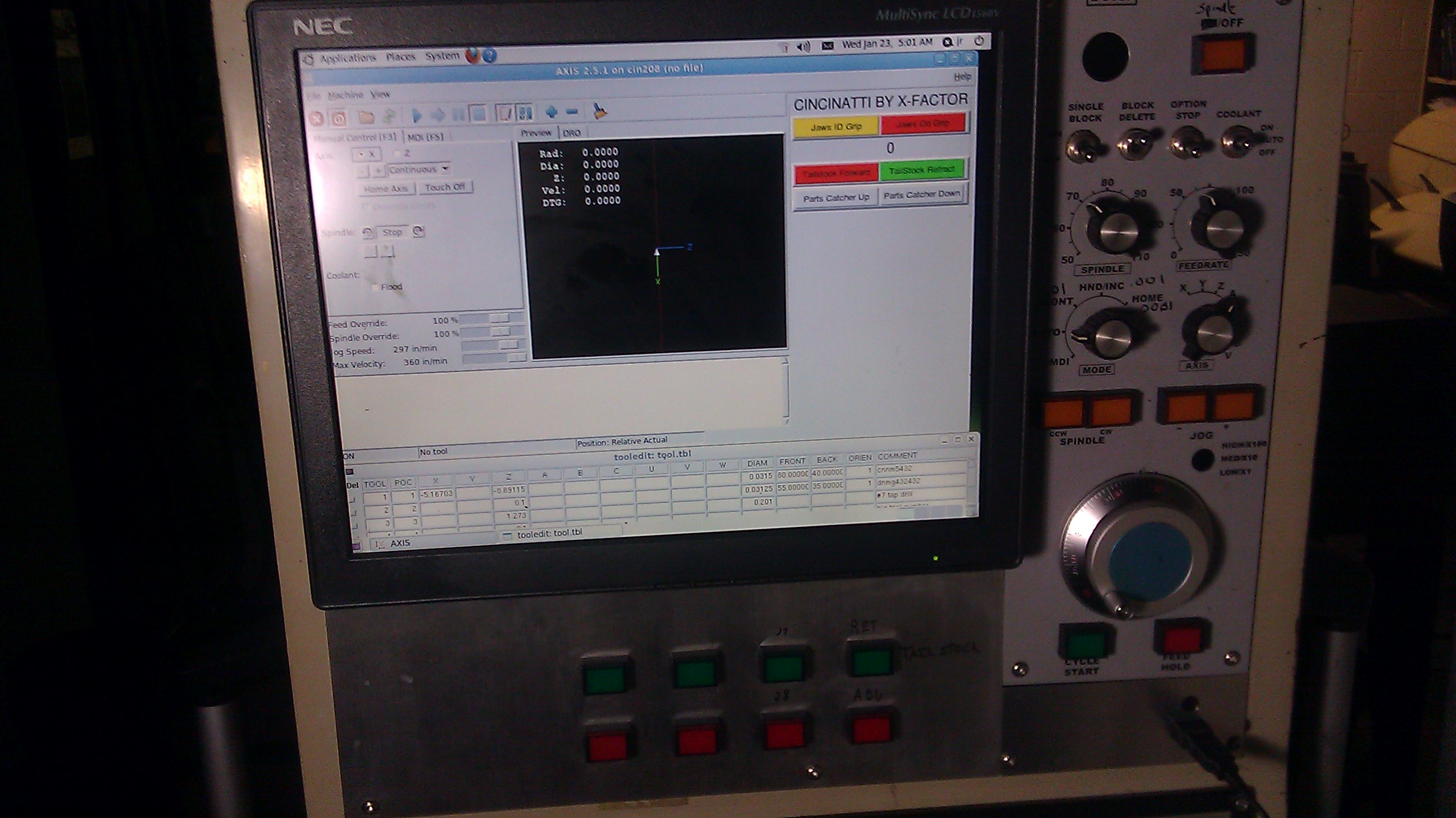This screenshot has height=818, width=1456.
Task: Adjust the Spindle Override slider
Action: (493, 332)
